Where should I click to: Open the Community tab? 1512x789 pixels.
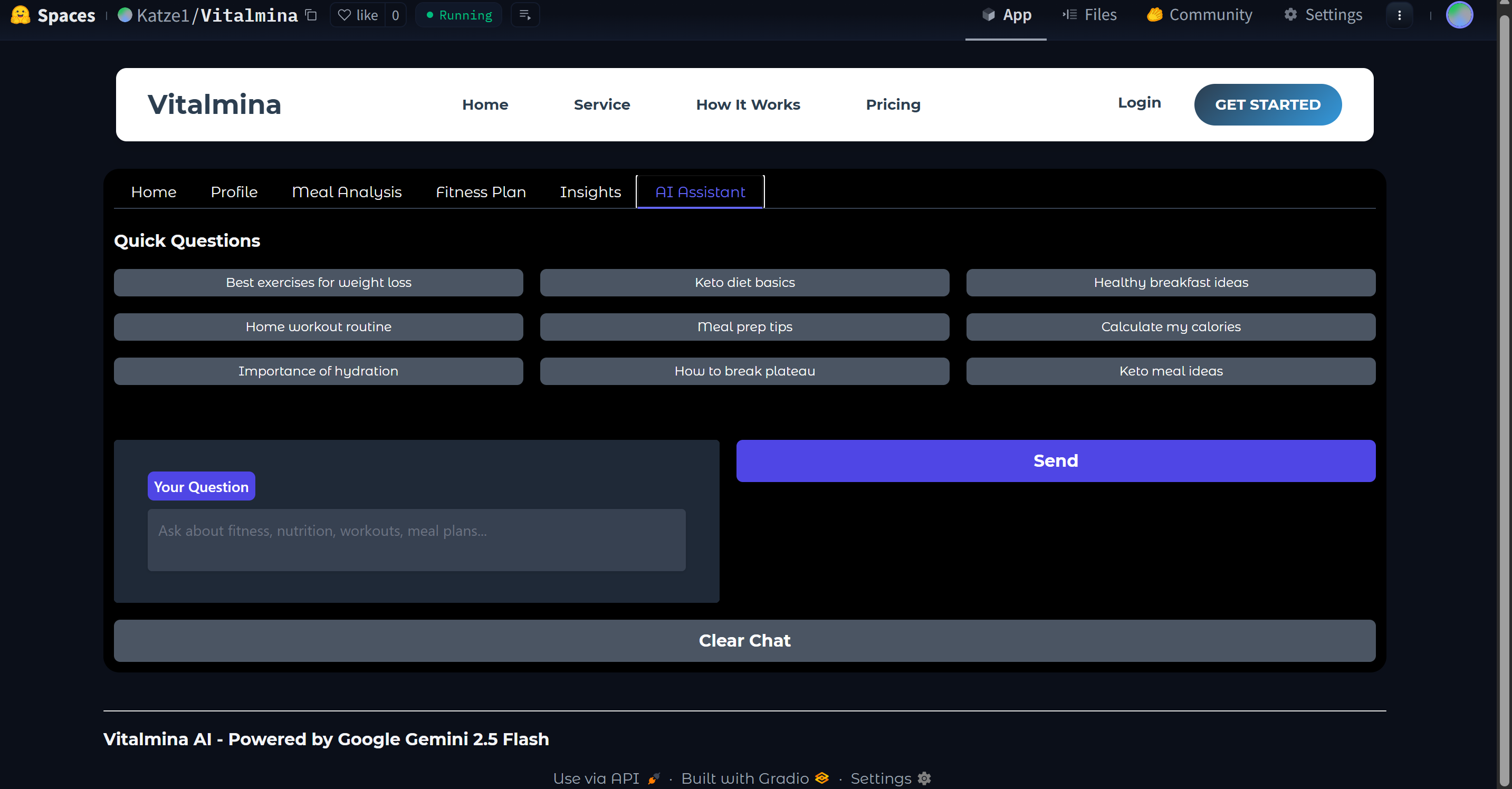(1199, 15)
